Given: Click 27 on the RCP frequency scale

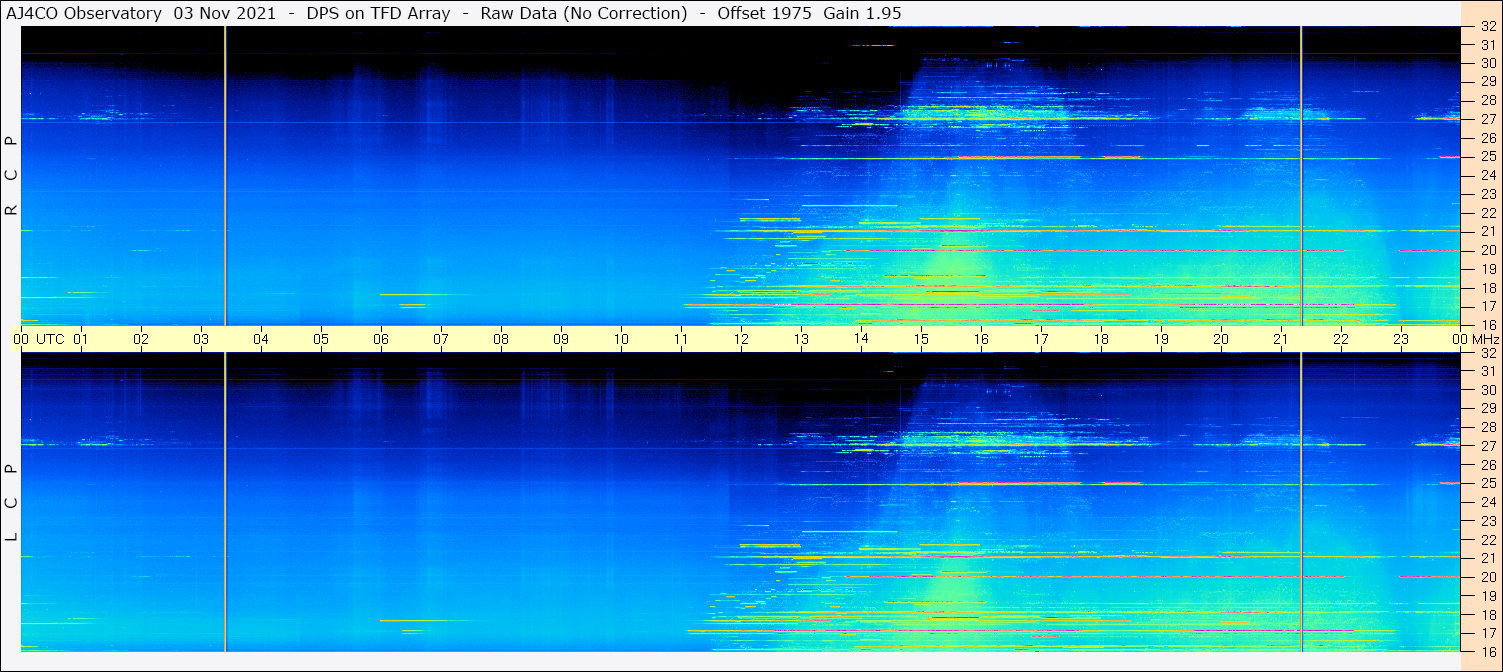Looking at the screenshot, I should [1487, 119].
